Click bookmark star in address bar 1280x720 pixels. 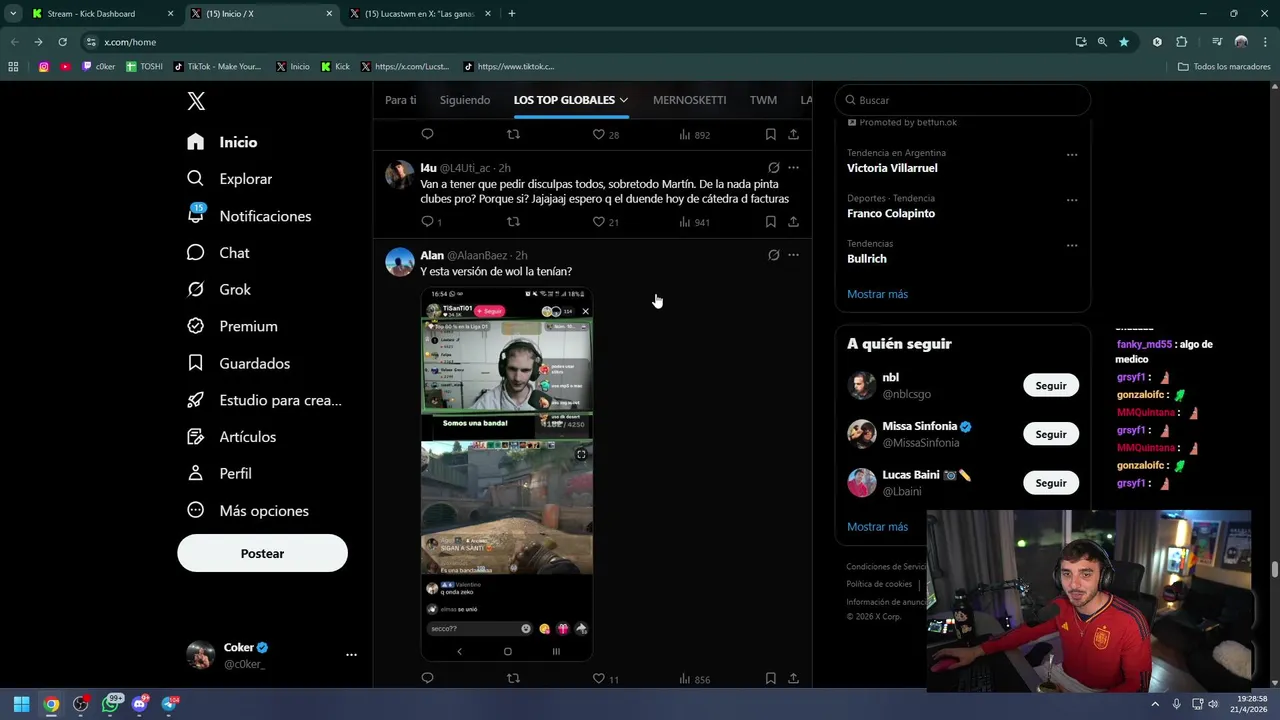(1124, 42)
